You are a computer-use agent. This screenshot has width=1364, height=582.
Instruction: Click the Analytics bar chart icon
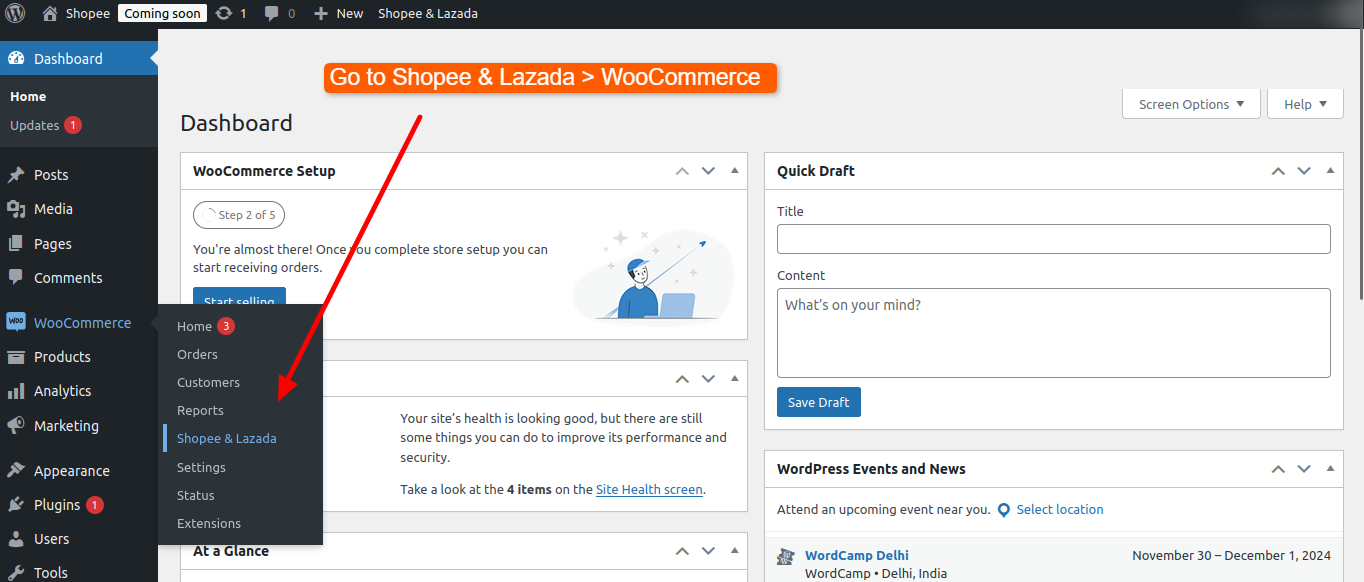[x=16, y=391]
